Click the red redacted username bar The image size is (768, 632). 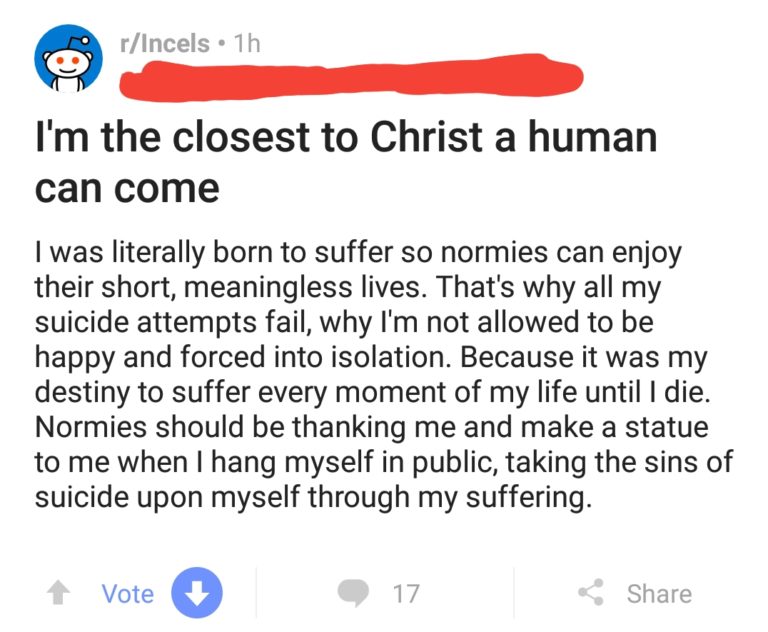(352, 77)
